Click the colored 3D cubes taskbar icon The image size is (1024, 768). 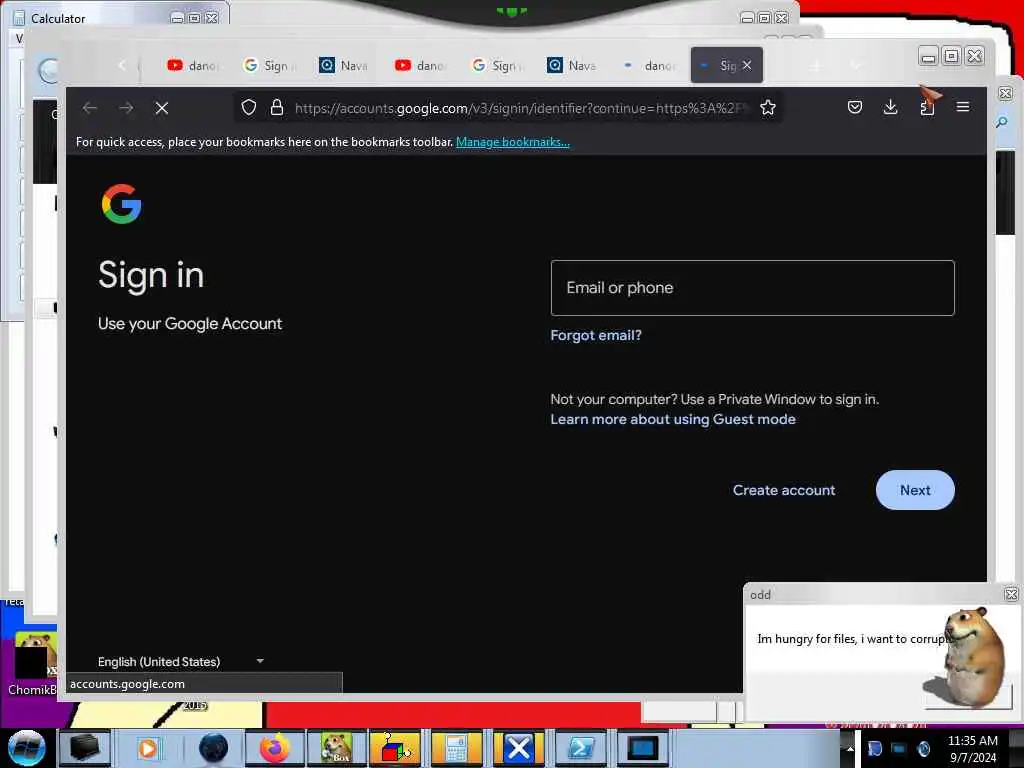394,748
